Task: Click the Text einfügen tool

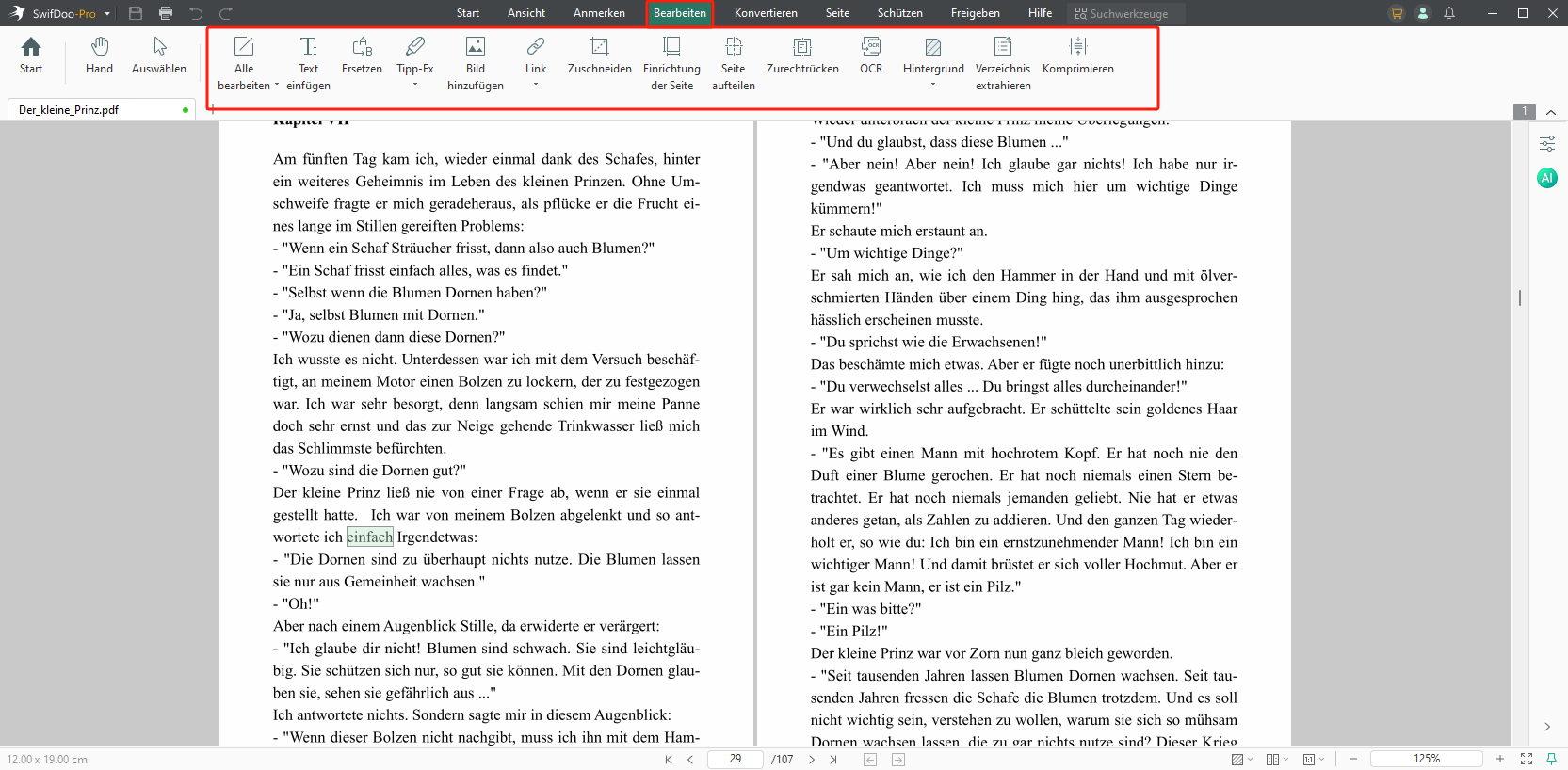Action: click(x=309, y=63)
